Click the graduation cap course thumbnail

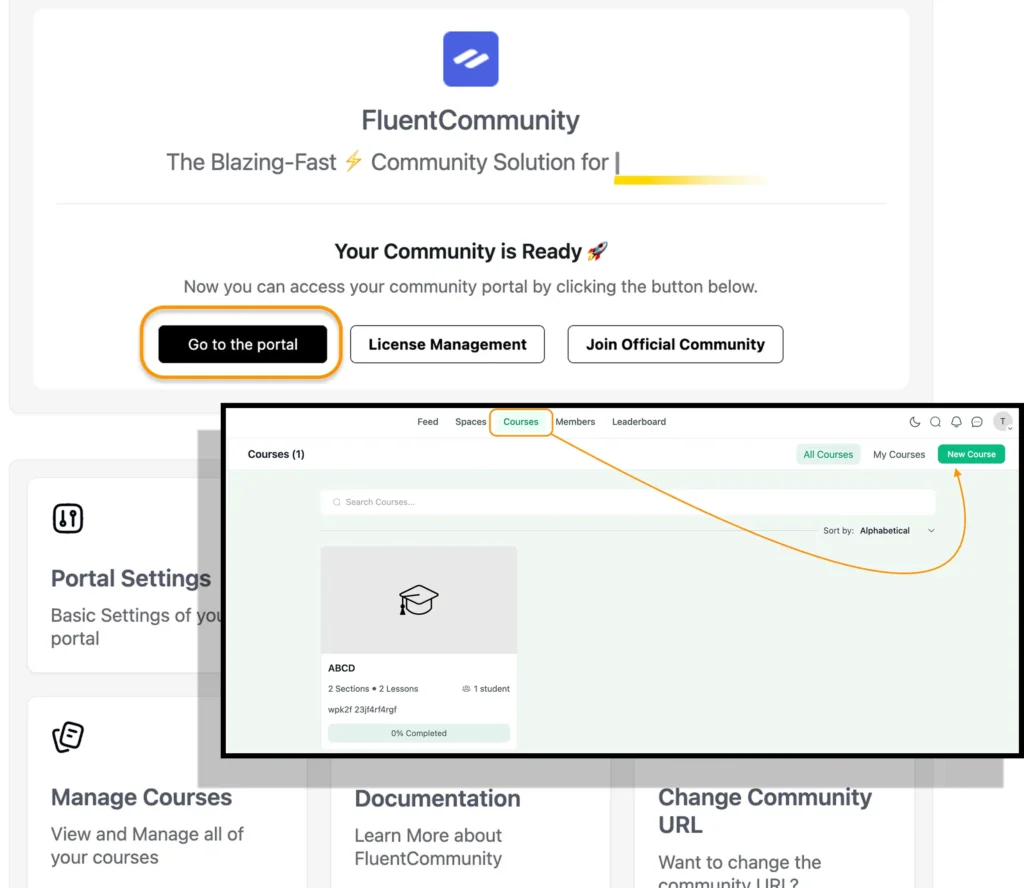pyautogui.click(x=419, y=599)
